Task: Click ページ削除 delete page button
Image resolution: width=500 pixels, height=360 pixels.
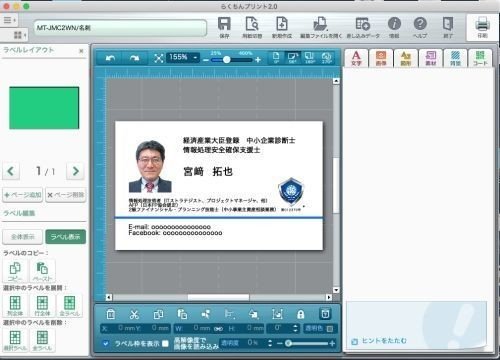Action: pos(66,195)
